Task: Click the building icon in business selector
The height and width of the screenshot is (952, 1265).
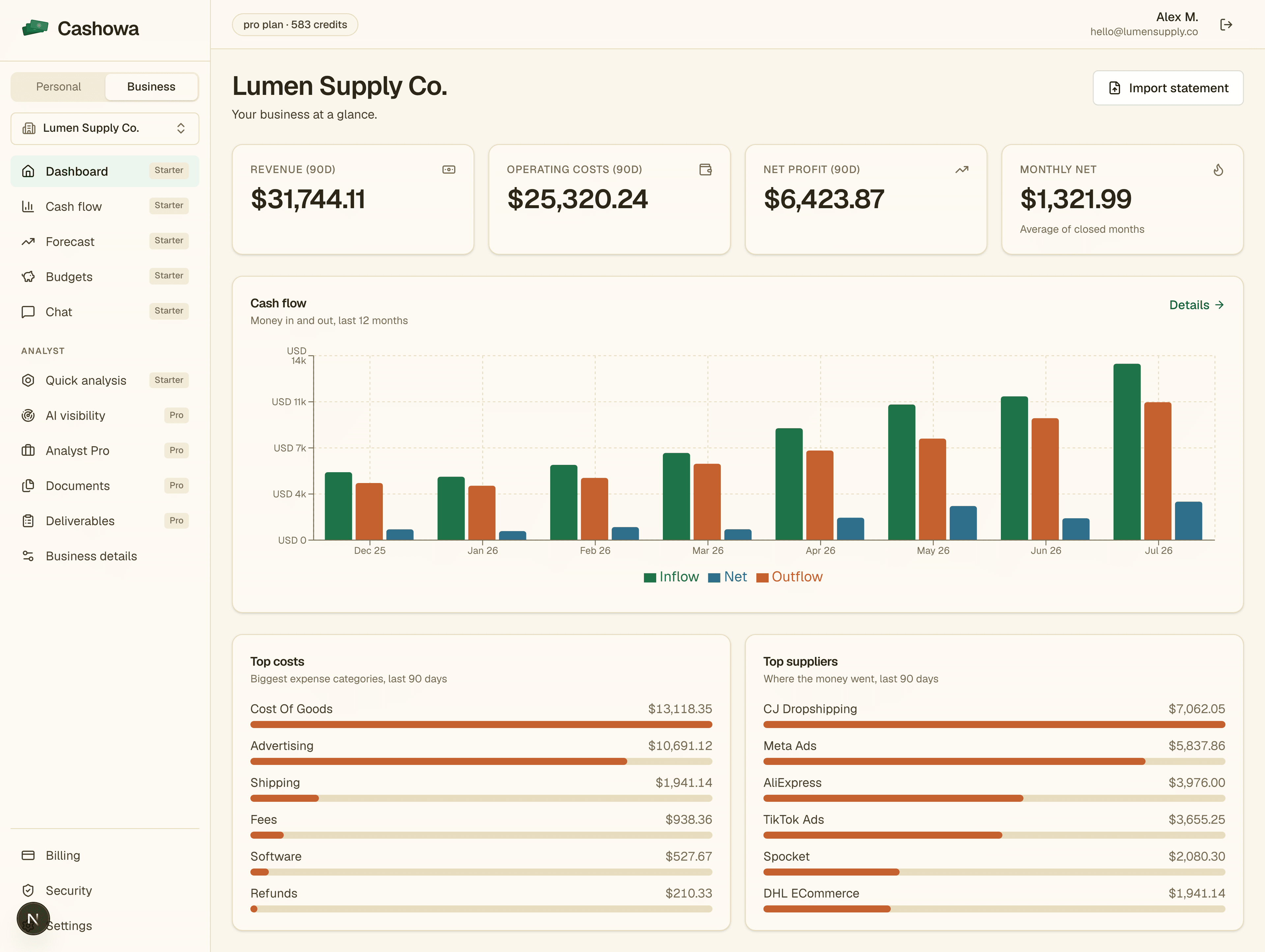Action: pos(29,128)
